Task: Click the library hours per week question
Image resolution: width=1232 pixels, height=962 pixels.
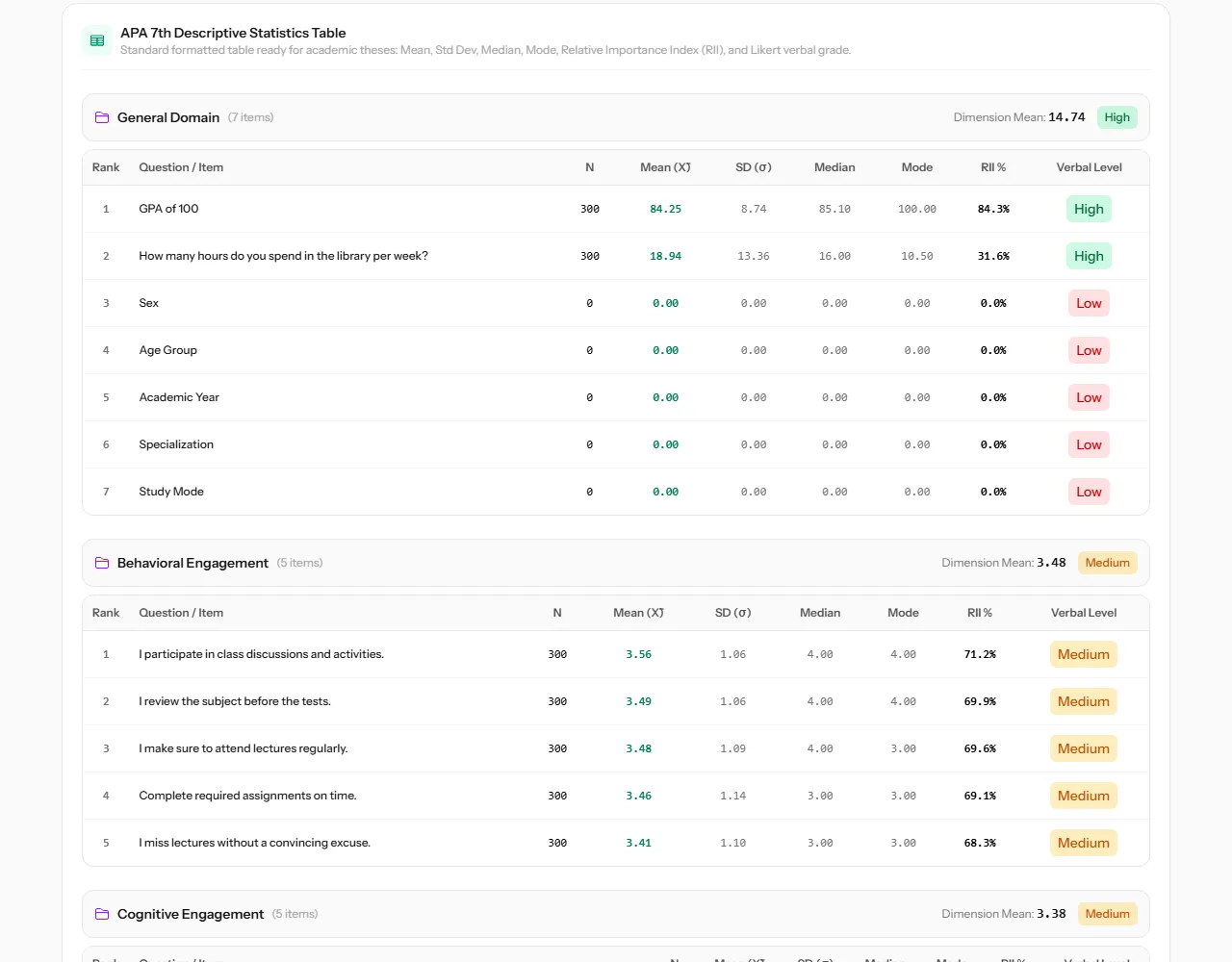Action: 283,256
